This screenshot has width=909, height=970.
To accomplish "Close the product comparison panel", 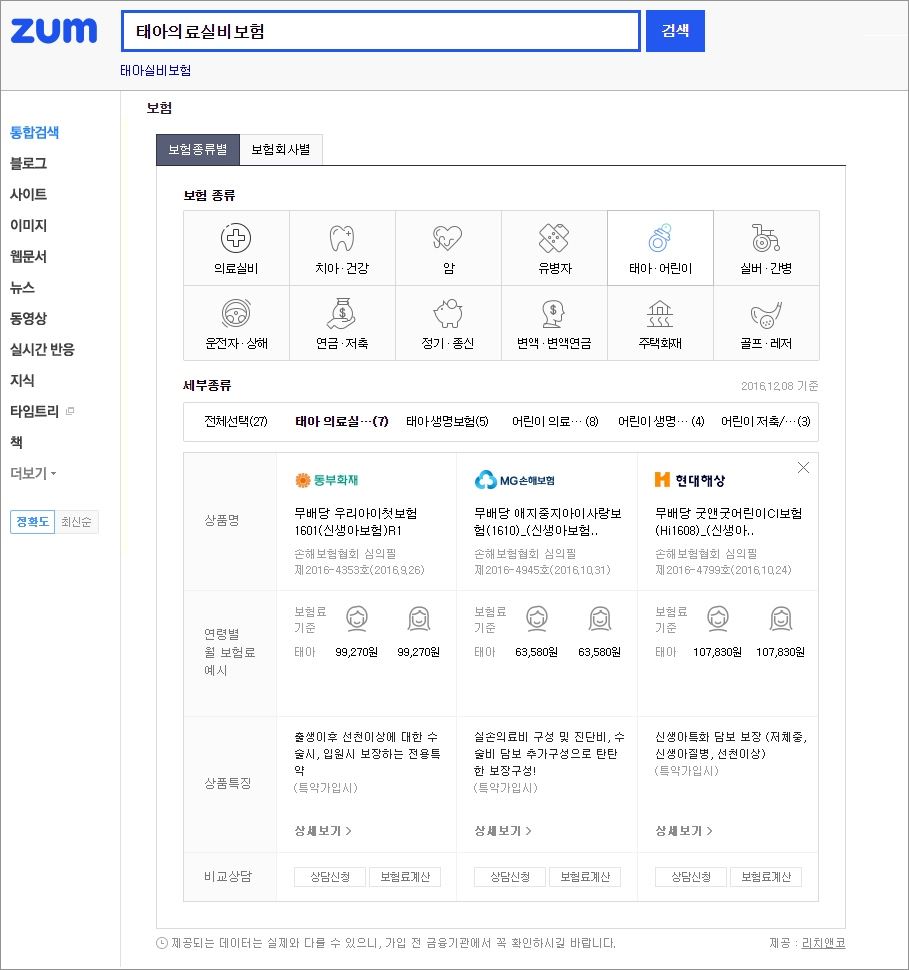I will click(x=803, y=468).
